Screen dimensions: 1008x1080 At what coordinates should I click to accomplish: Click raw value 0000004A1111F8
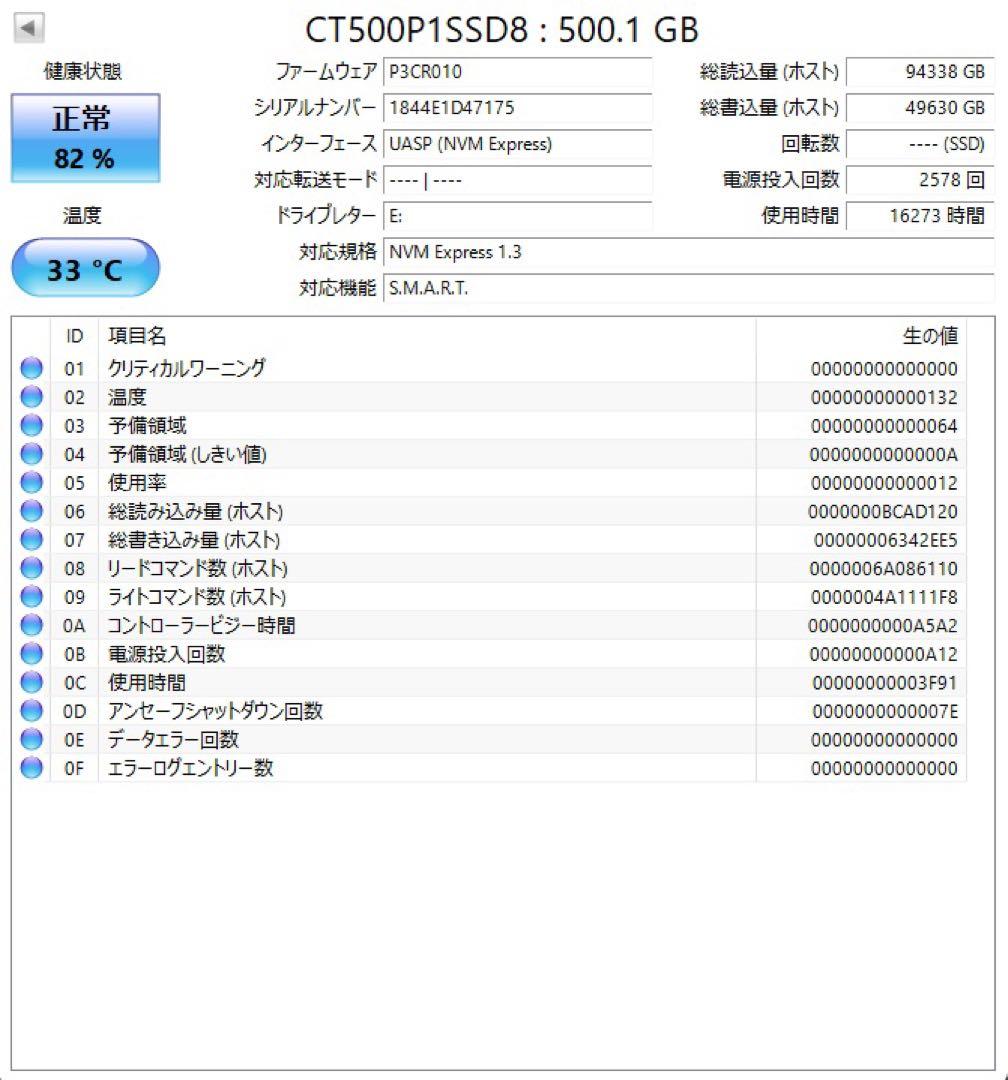coord(884,597)
